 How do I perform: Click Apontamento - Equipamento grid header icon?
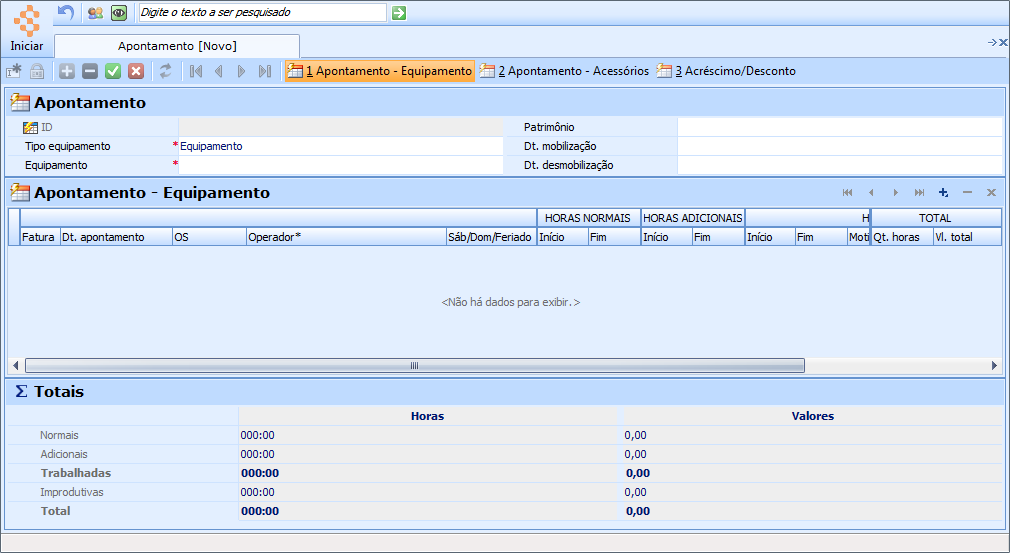click(21, 192)
